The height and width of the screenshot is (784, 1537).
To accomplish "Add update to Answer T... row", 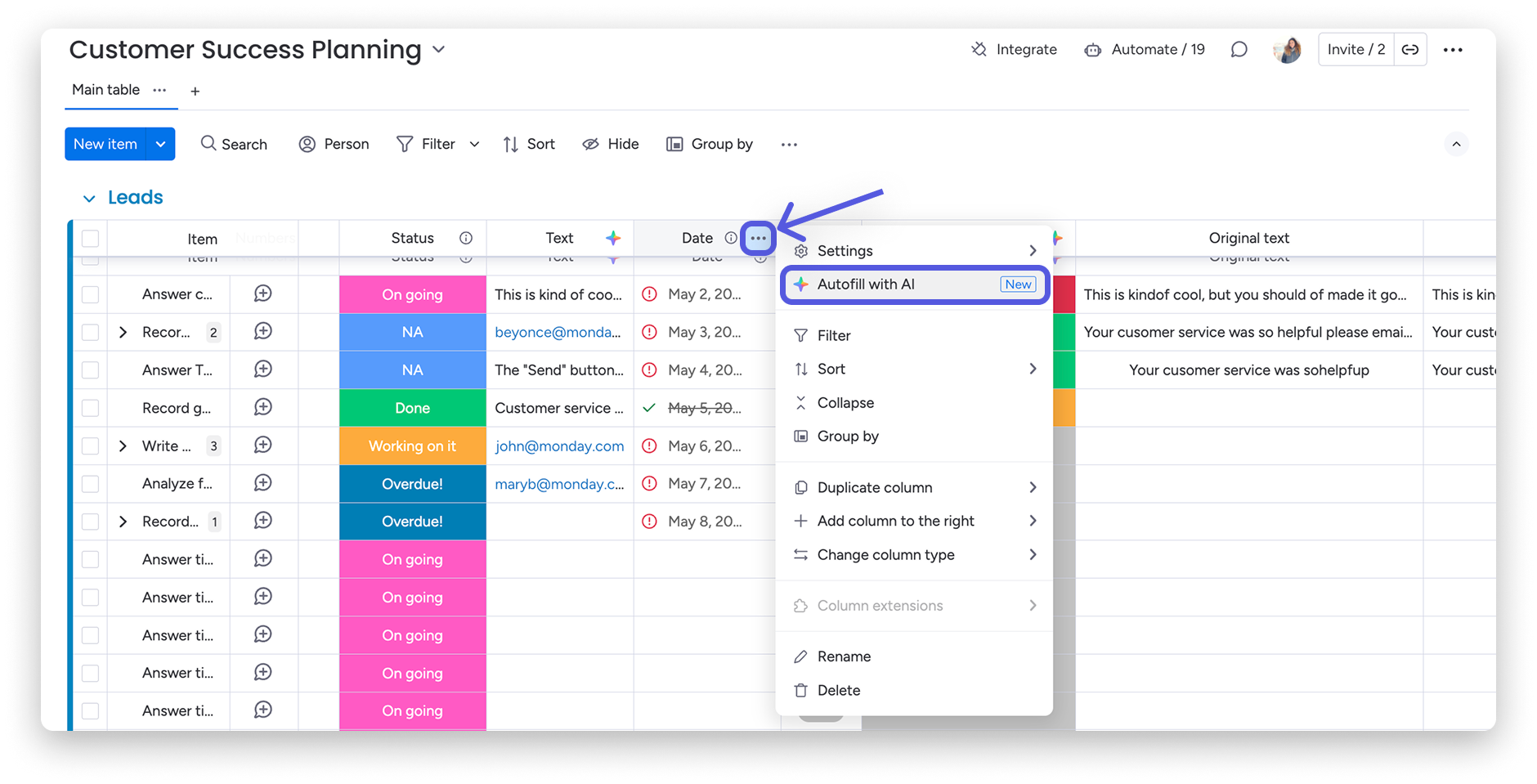I will [263, 370].
